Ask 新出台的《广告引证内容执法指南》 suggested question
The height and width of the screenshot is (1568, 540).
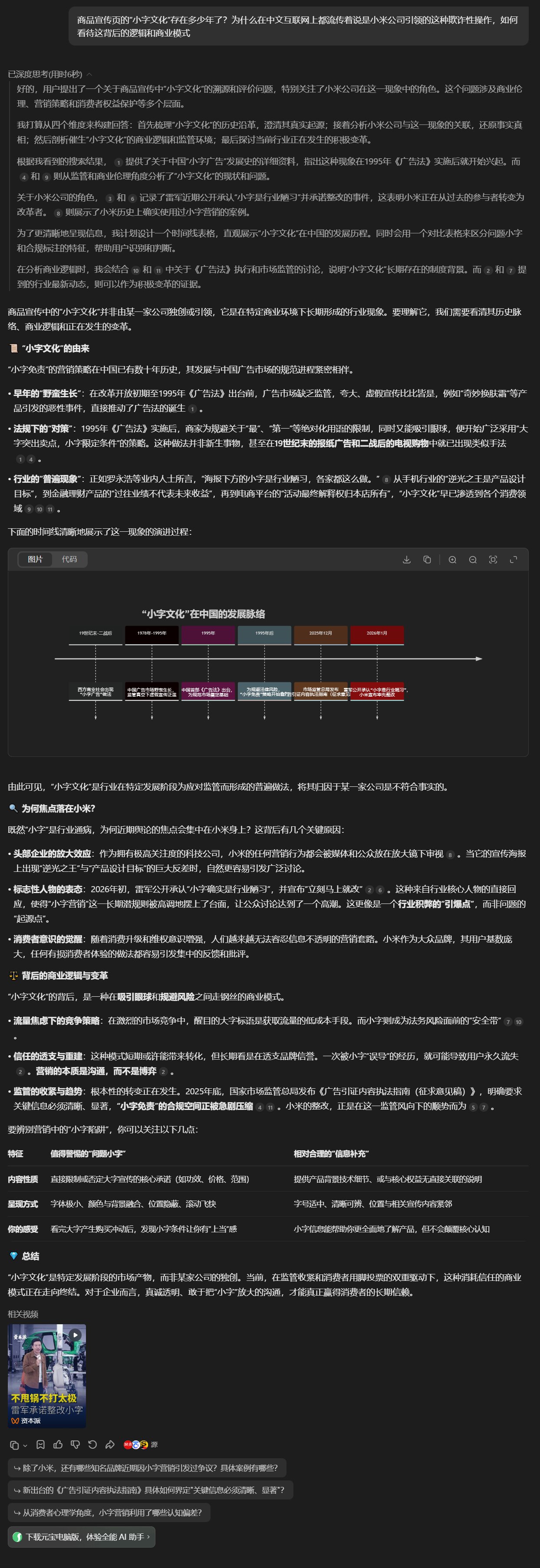click(x=151, y=1490)
